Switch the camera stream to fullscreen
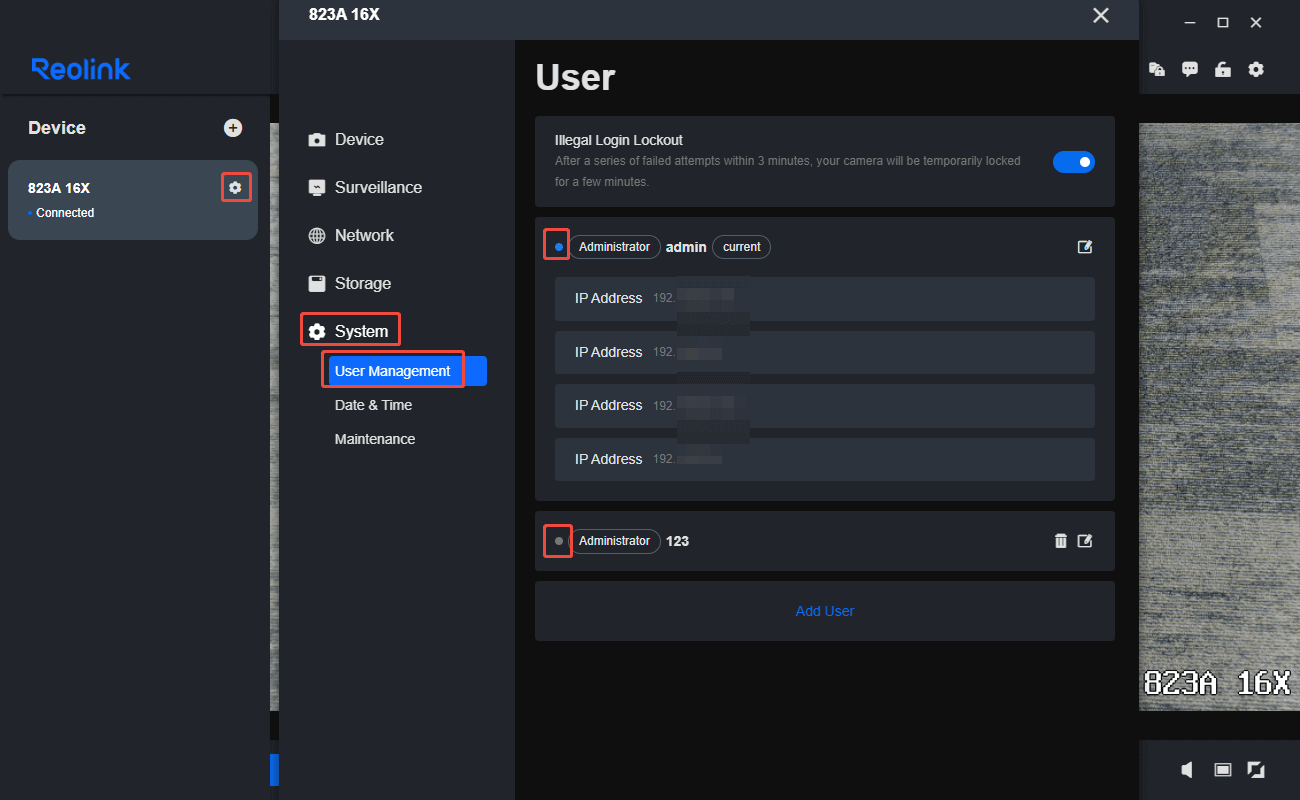1300x800 pixels. (1256, 770)
